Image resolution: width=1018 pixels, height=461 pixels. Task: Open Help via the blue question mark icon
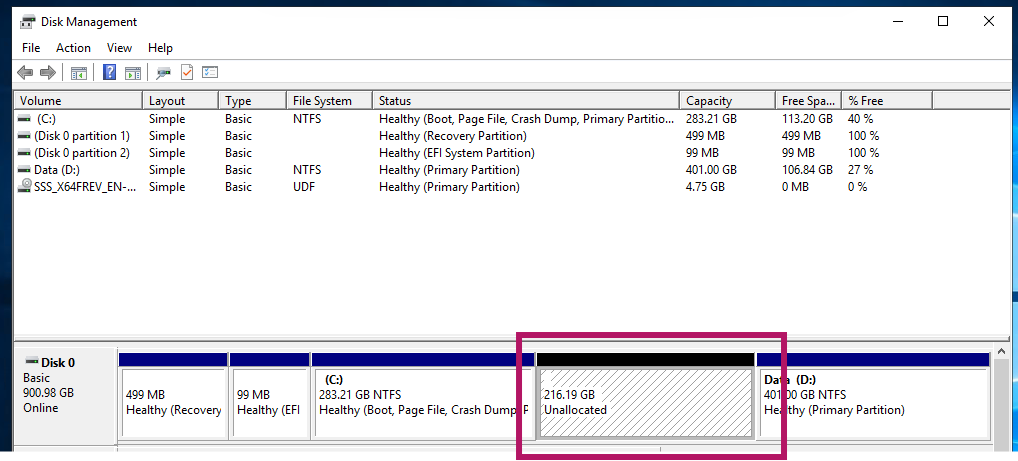(110, 72)
